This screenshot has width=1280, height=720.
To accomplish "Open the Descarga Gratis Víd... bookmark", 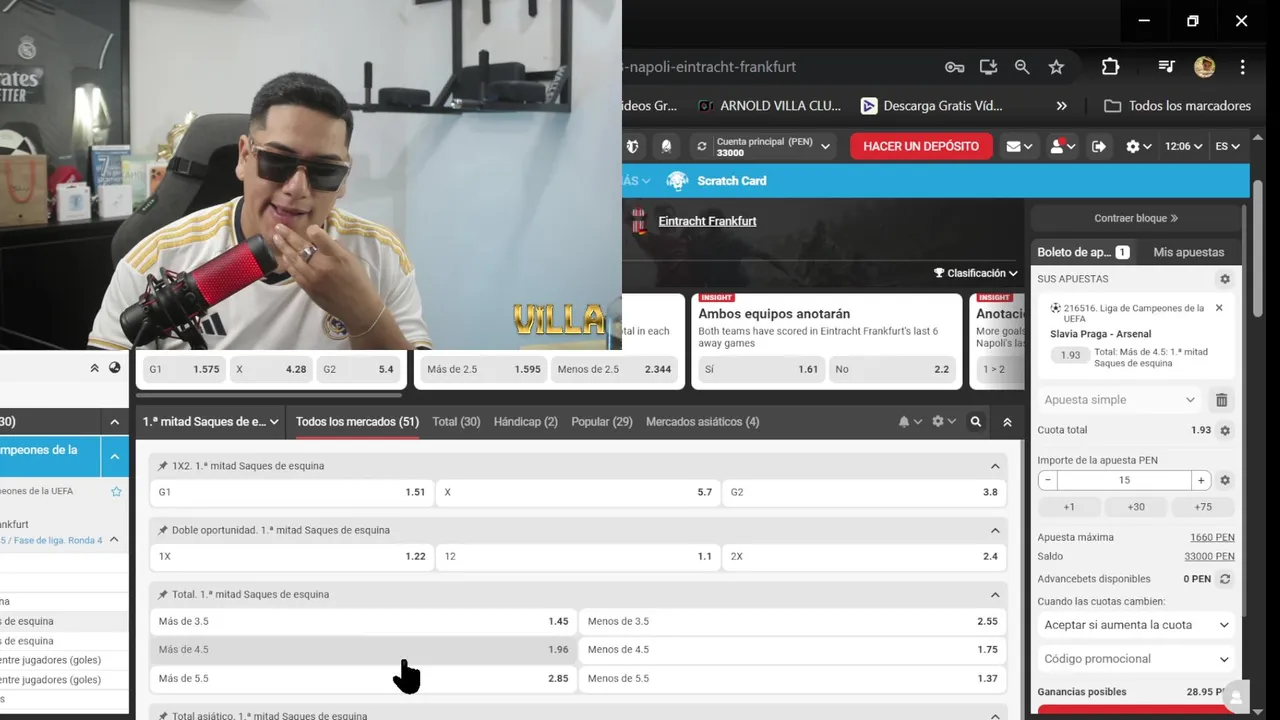I will point(931,106).
